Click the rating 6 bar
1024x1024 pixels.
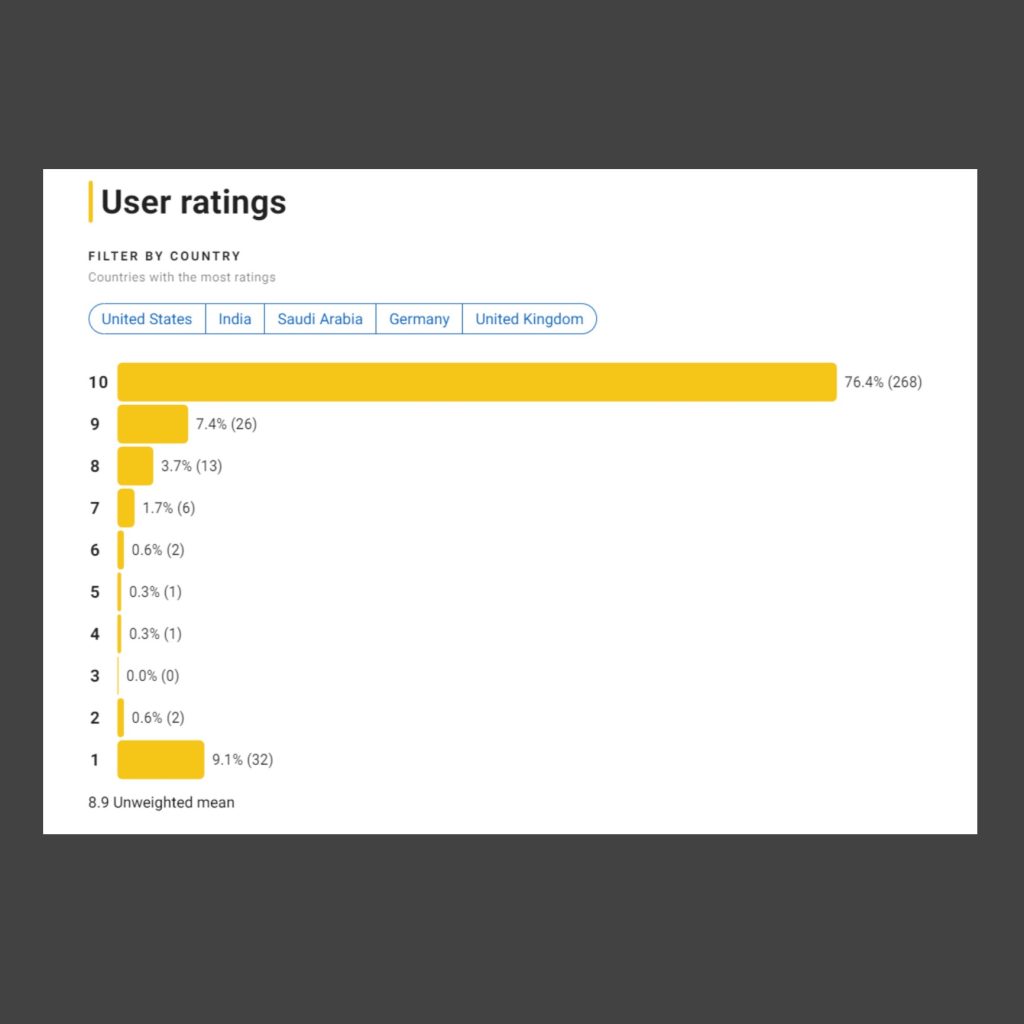pos(121,550)
